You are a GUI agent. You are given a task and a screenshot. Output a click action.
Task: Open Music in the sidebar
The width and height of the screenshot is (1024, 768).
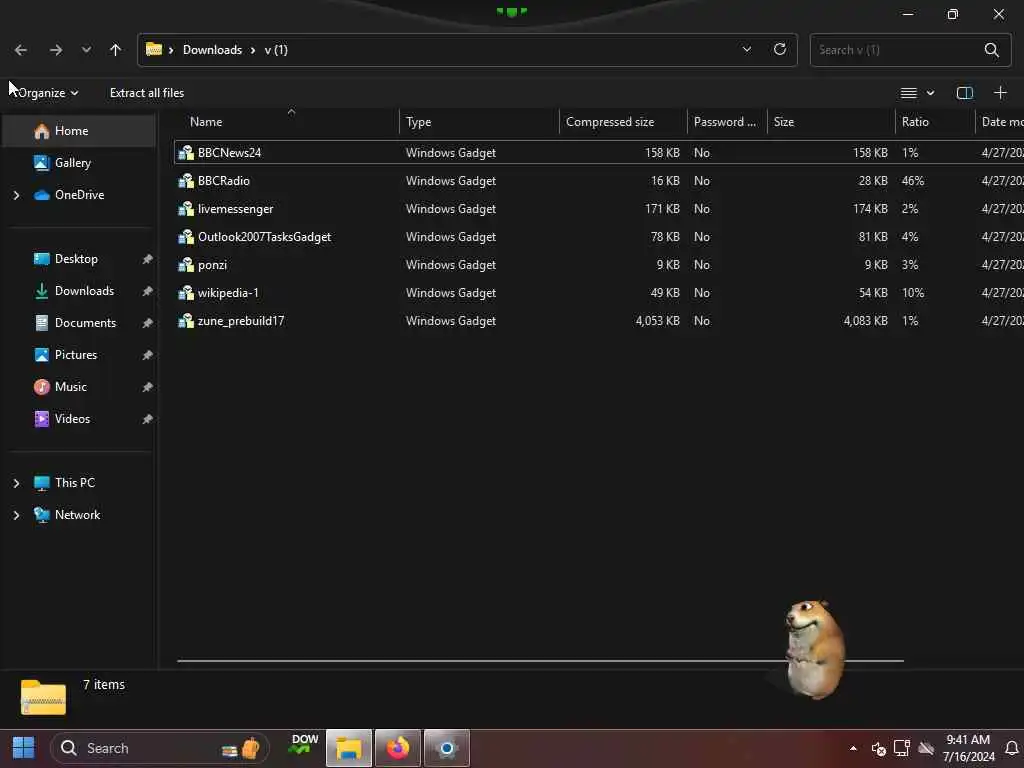(71, 387)
